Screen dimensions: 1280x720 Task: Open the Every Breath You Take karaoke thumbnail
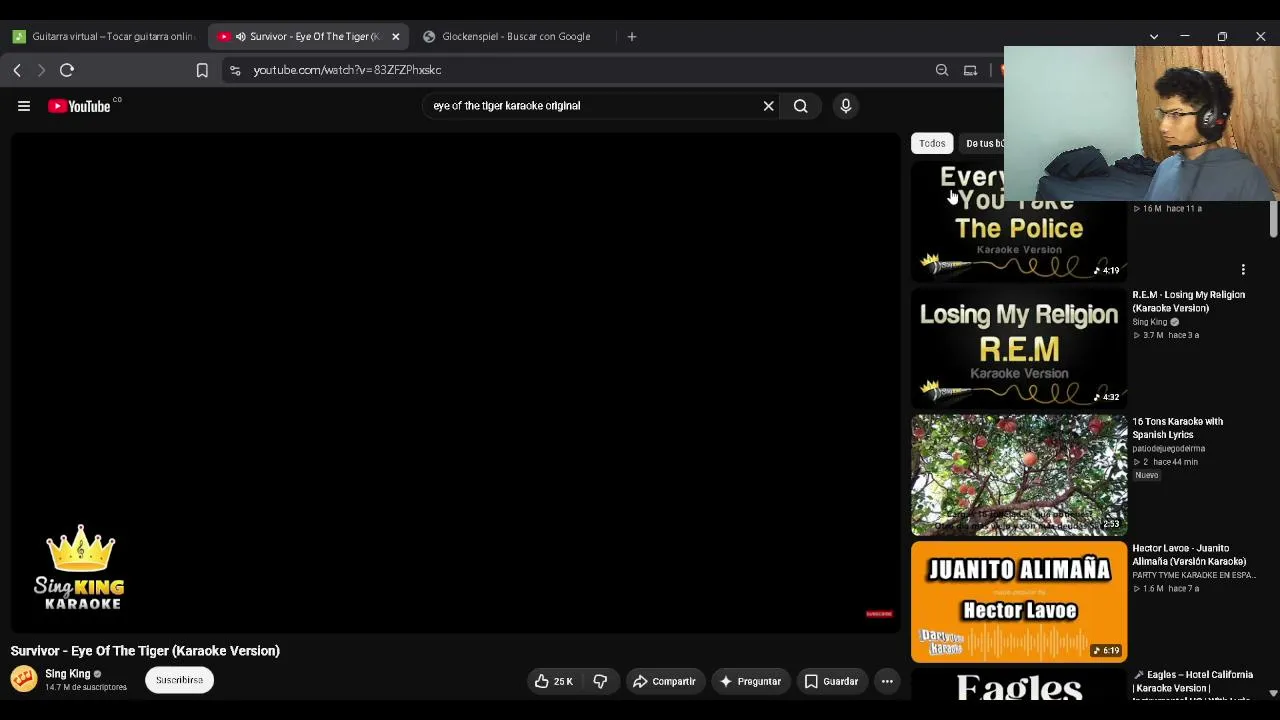(x=1019, y=222)
